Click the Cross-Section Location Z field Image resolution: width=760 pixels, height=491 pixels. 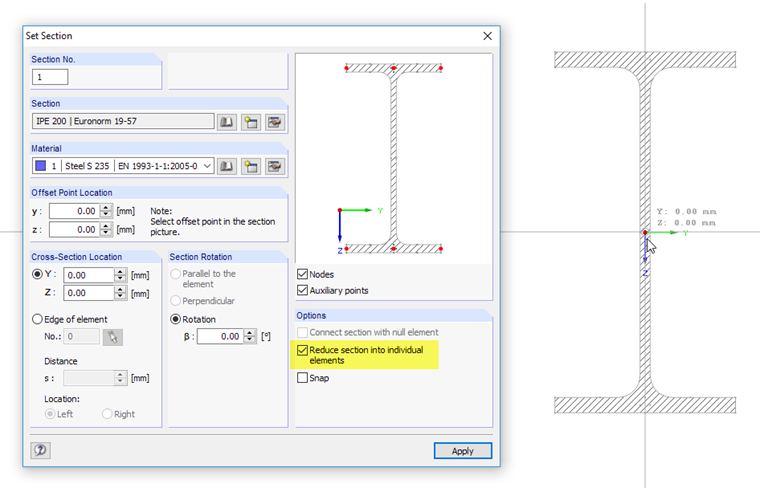coord(89,293)
